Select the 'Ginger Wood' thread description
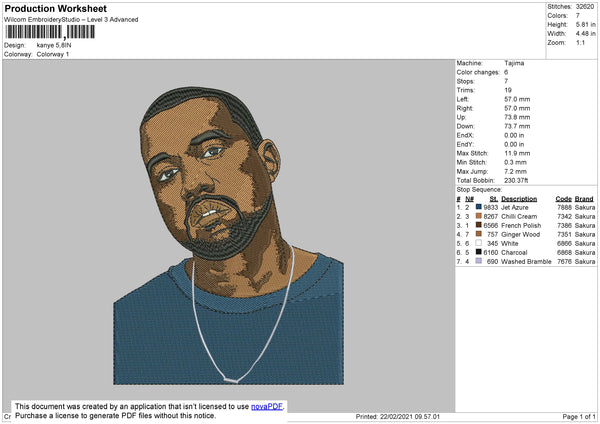The height and width of the screenshot is (424, 600). point(520,235)
